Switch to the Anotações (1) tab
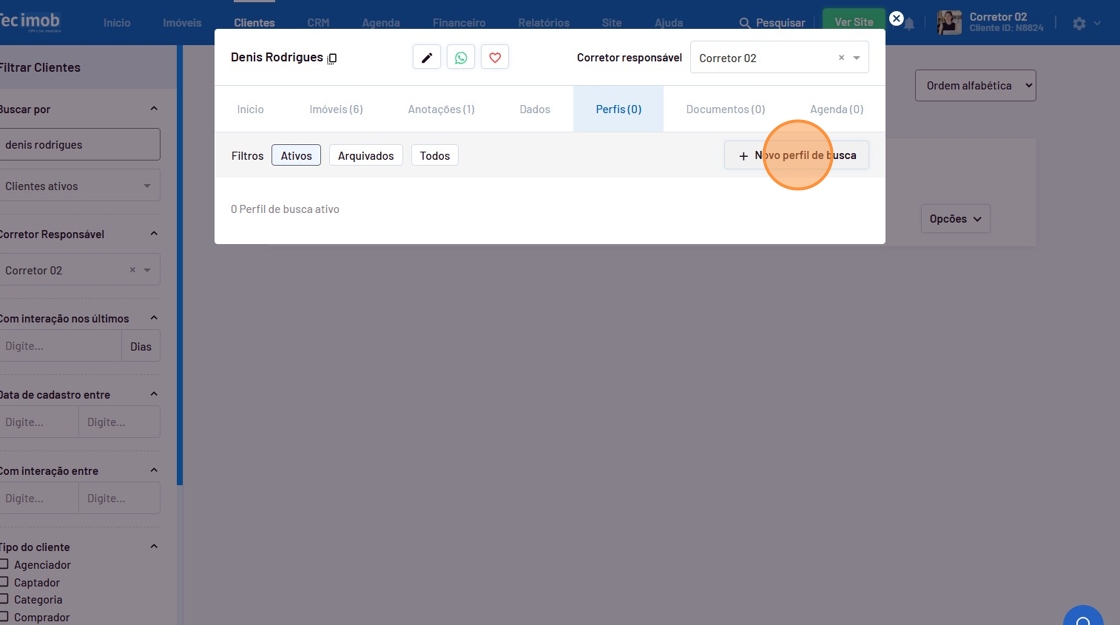1120x625 pixels. [441, 109]
